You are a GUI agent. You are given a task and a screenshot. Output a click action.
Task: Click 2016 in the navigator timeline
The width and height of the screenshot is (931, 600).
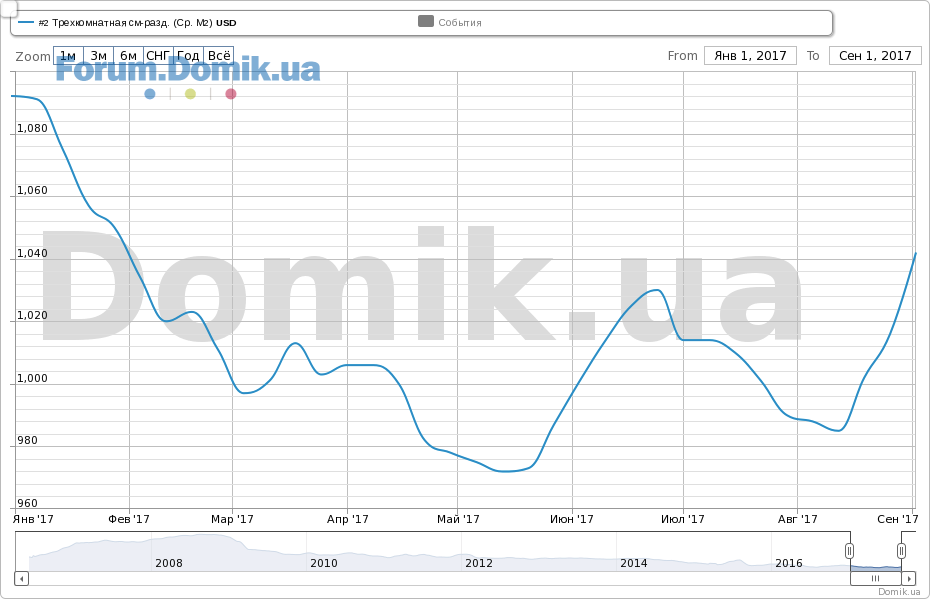point(788,563)
